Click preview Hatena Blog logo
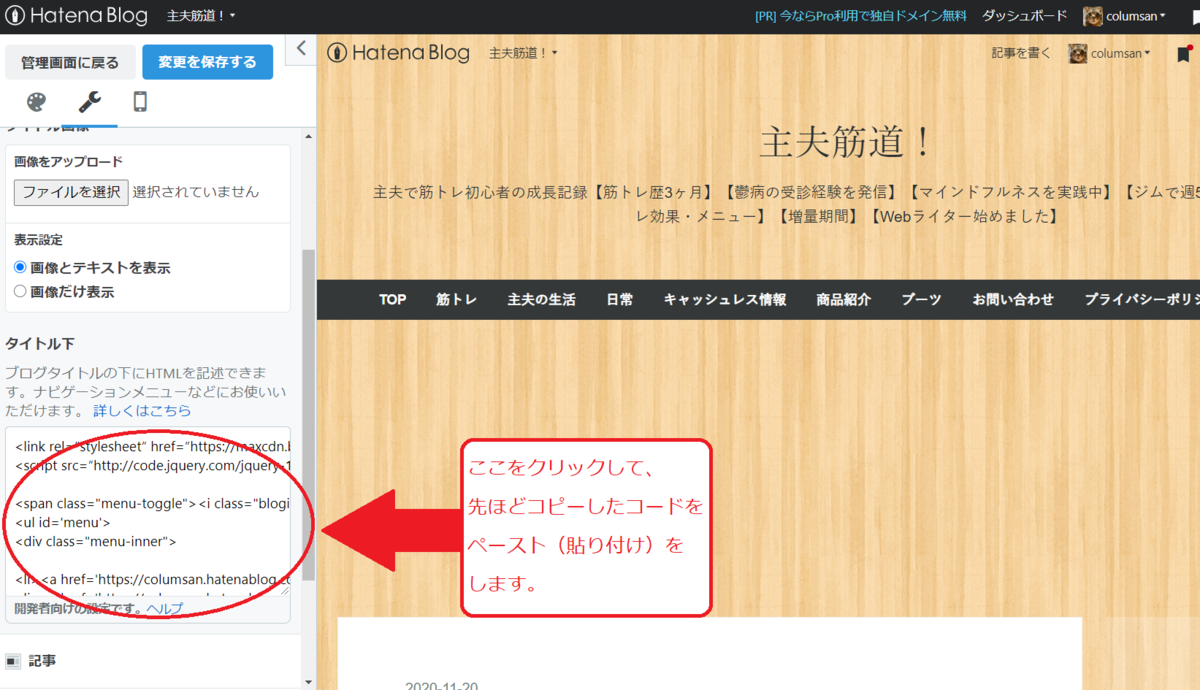Screen dimensions: 1200x690 coord(398,53)
